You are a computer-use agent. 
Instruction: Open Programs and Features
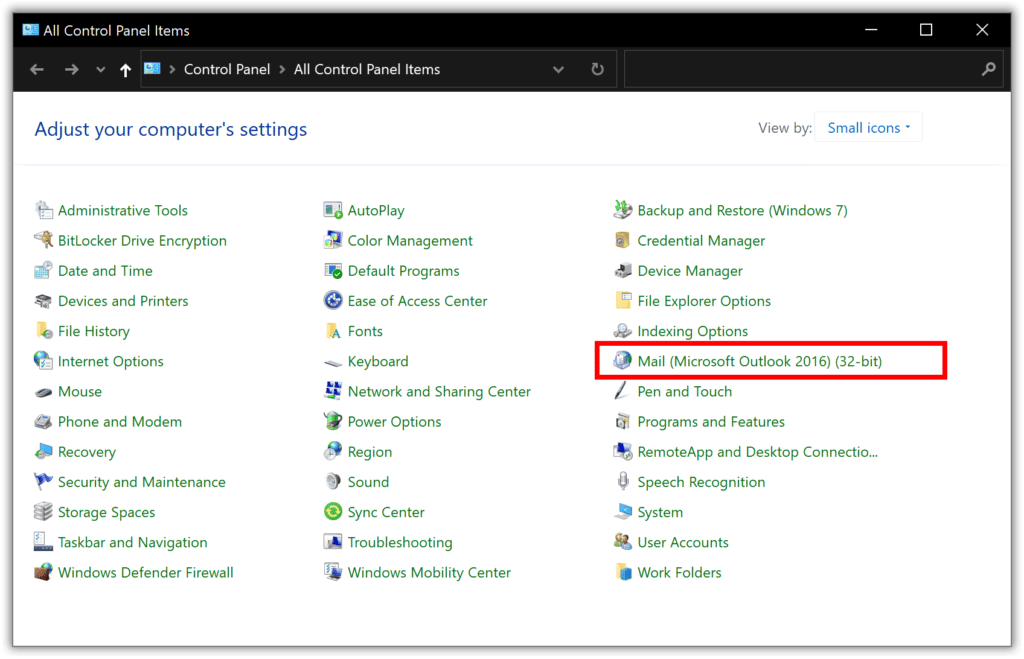coord(710,421)
